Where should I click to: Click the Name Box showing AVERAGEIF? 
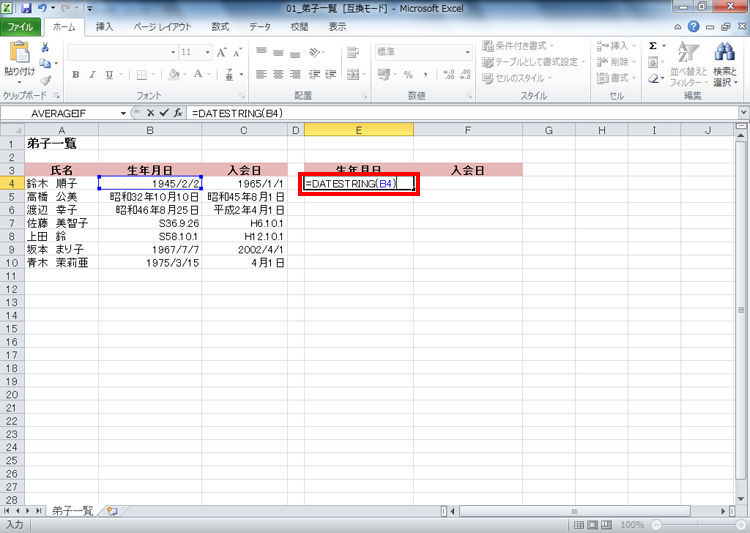click(x=60, y=113)
